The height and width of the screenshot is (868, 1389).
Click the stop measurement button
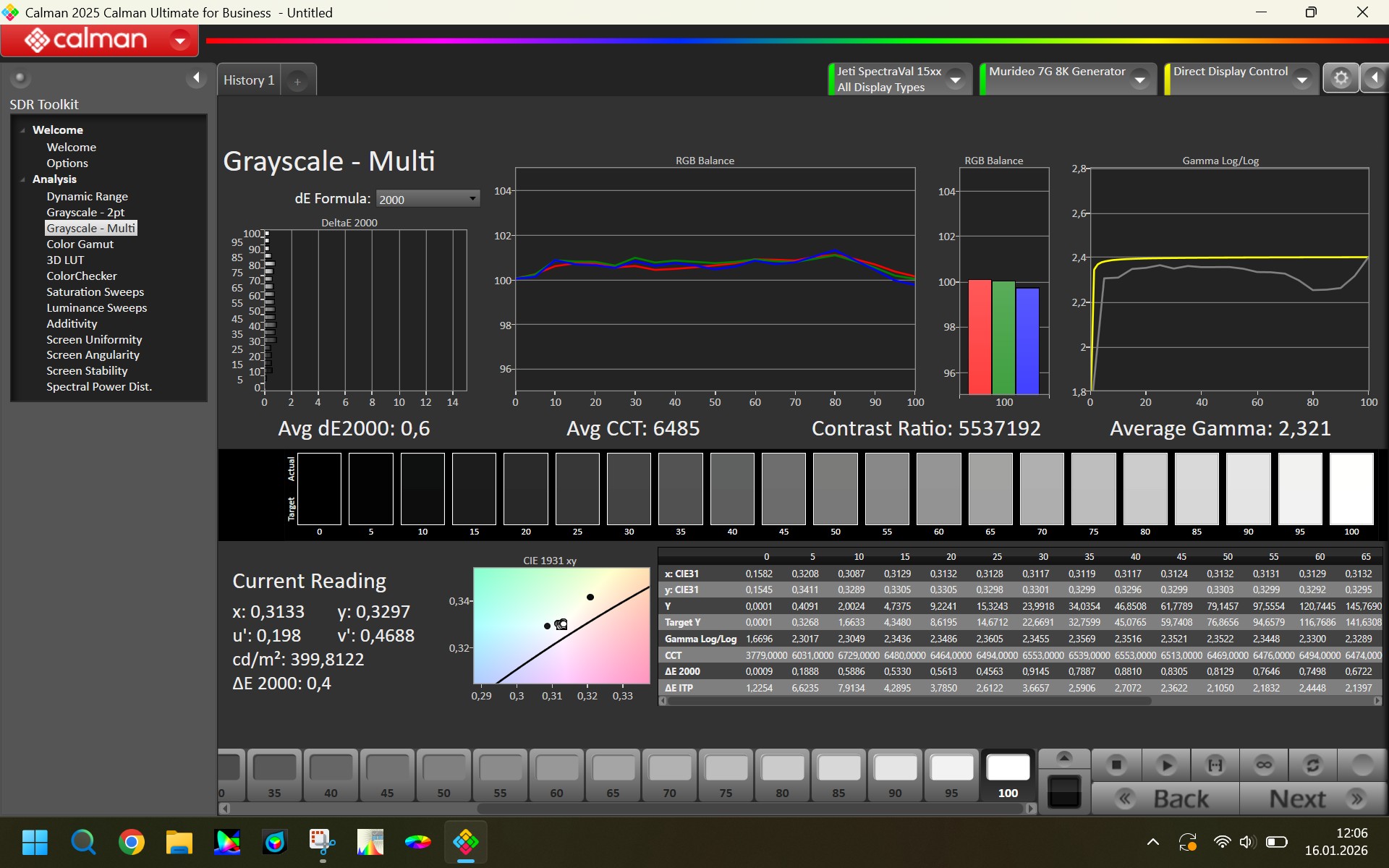click(1116, 765)
